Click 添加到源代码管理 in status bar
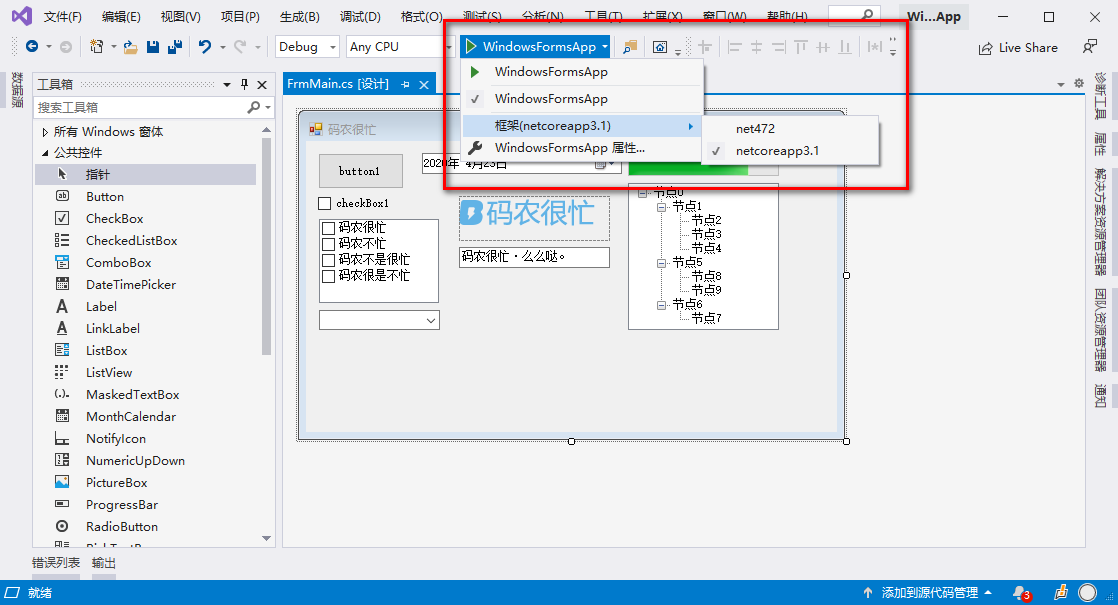1118x605 pixels. (x=928, y=592)
